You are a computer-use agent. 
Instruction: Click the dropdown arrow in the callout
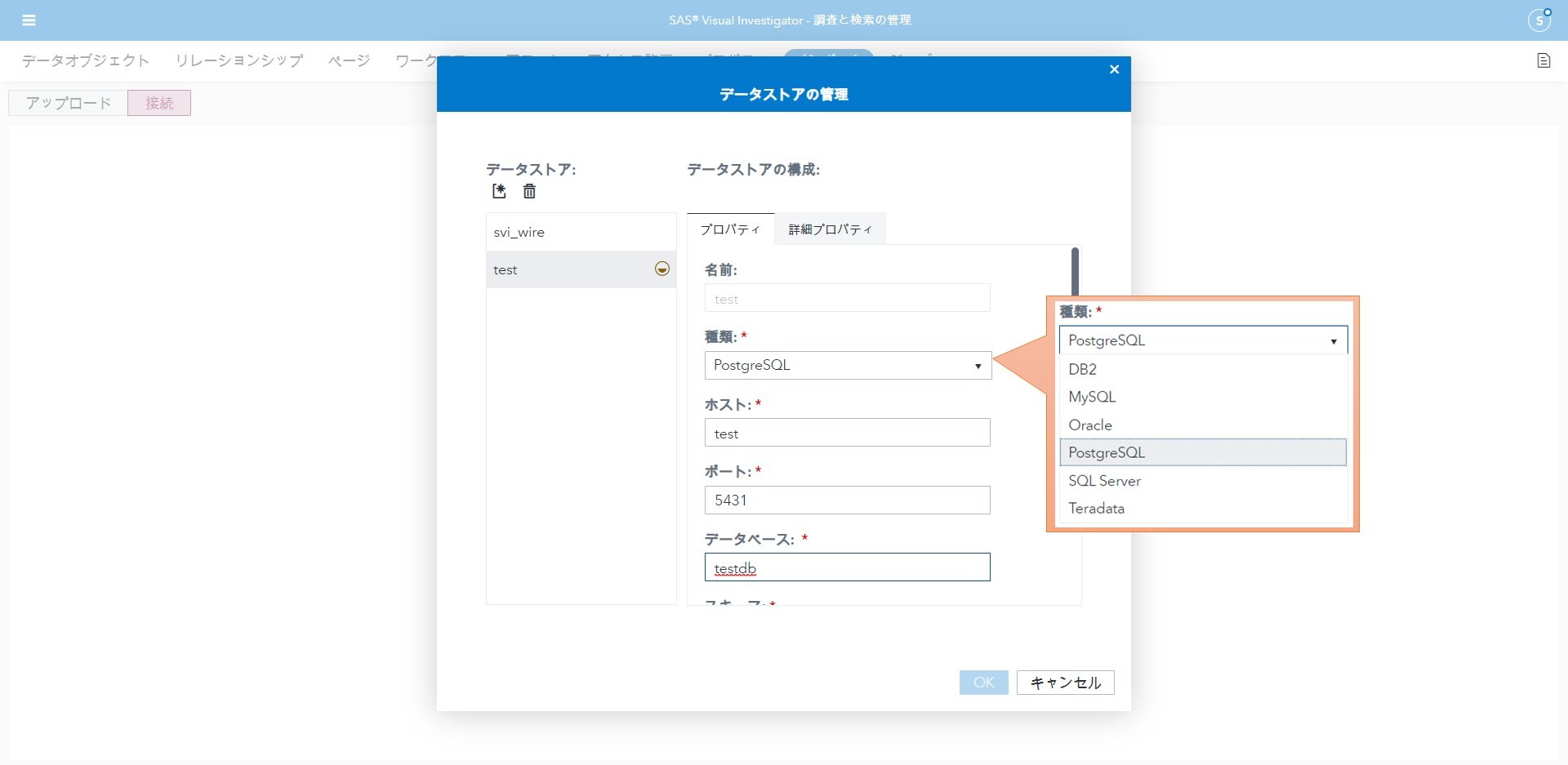click(1334, 341)
